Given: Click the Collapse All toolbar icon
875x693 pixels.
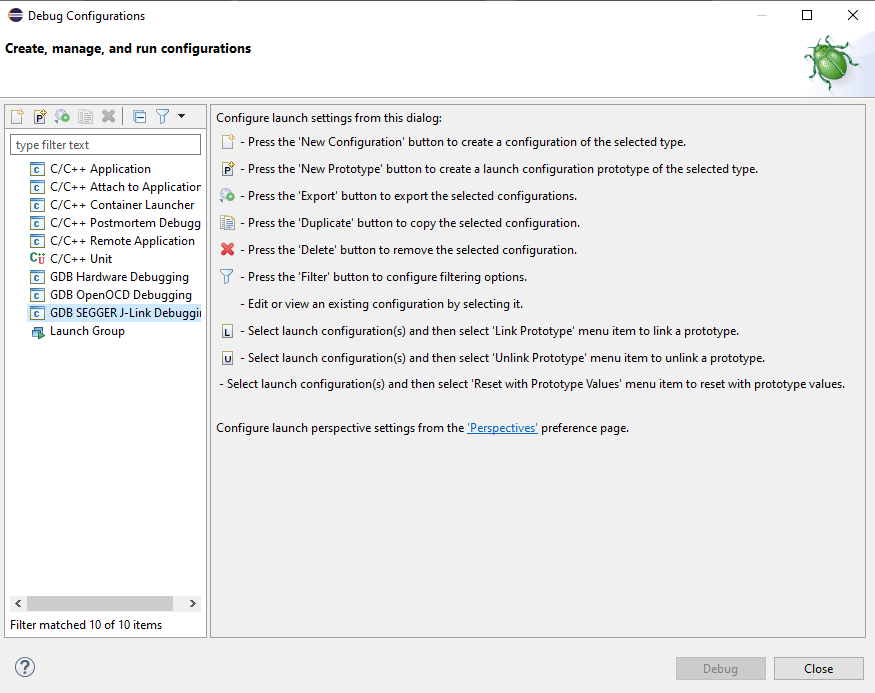Looking at the screenshot, I should [140, 116].
